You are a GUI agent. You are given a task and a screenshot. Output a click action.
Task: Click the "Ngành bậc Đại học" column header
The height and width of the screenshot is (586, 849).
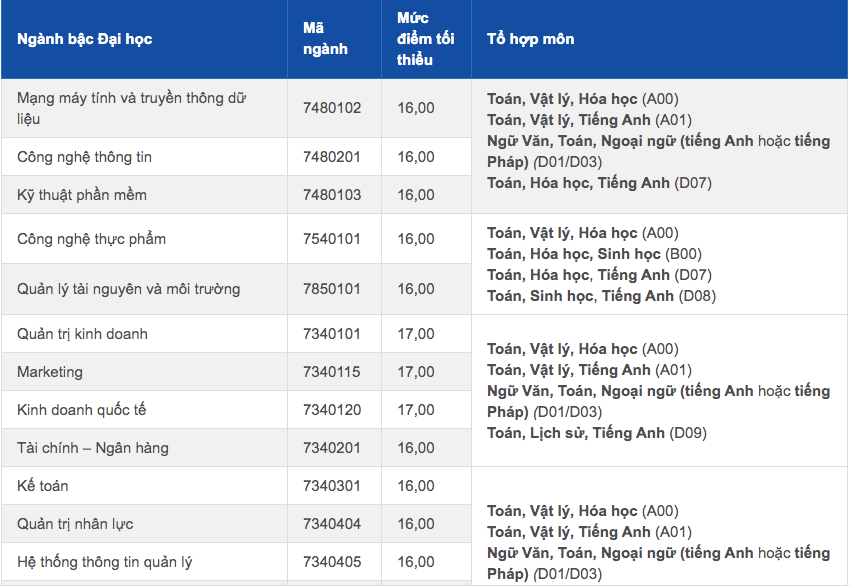85,39
